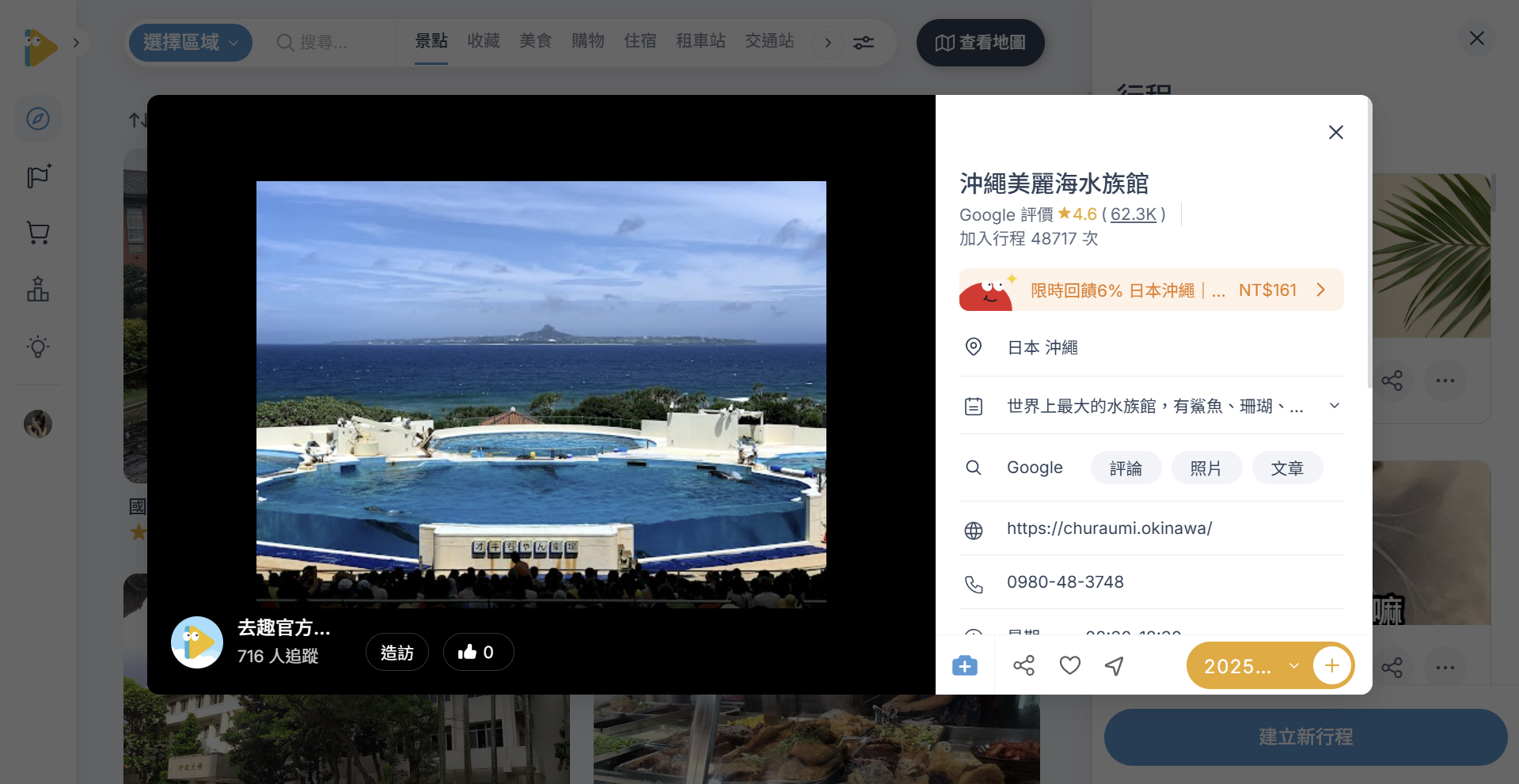
Task: Switch to the 收藏 tab
Action: coord(484,41)
